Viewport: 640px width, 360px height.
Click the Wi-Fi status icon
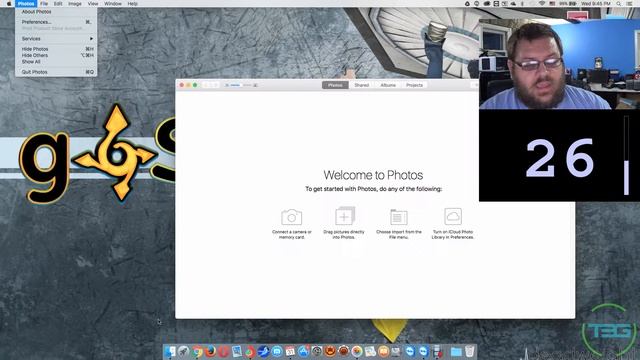[x=542, y=4]
